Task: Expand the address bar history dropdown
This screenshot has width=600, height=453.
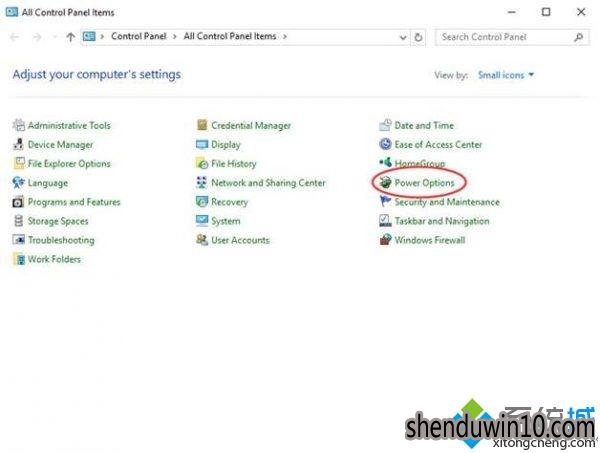Action: [403, 37]
